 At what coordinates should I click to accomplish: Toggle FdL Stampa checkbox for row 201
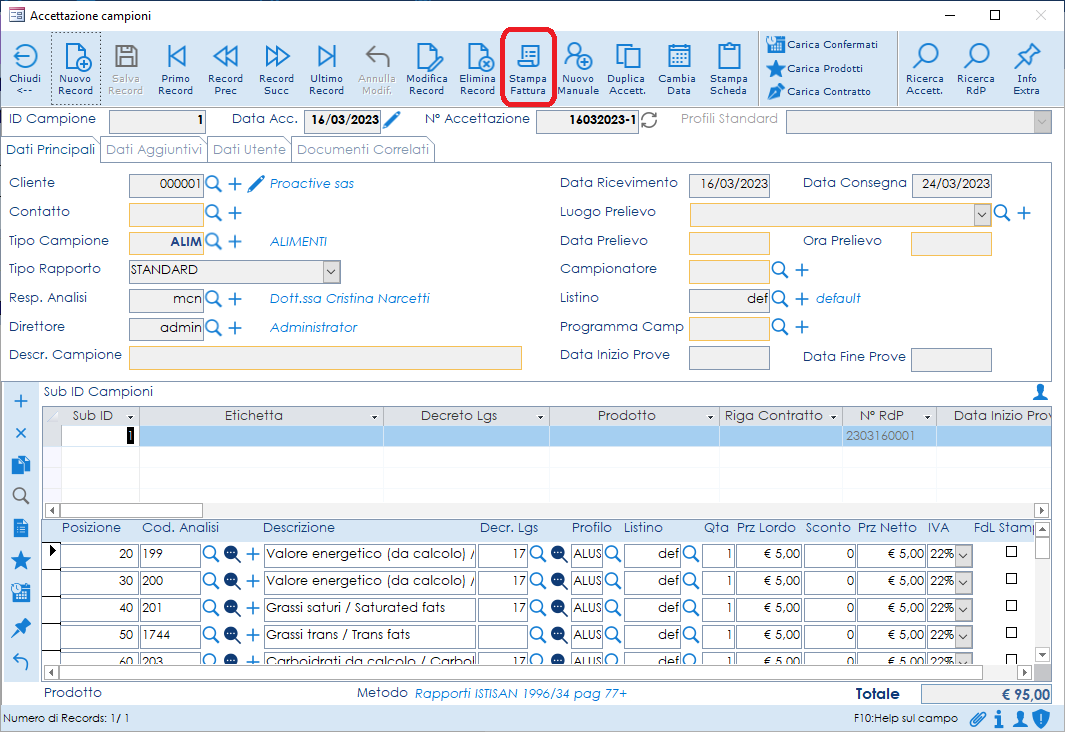(1011, 606)
